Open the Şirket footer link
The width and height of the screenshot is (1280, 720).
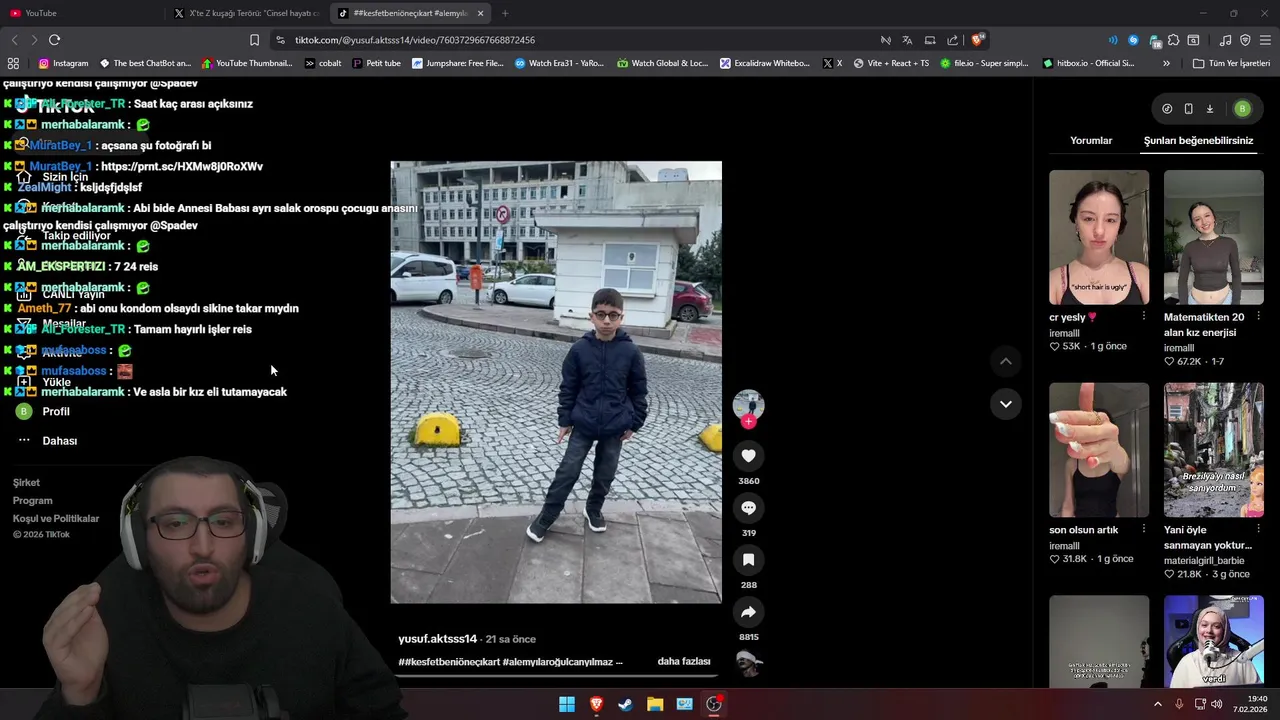(26, 483)
